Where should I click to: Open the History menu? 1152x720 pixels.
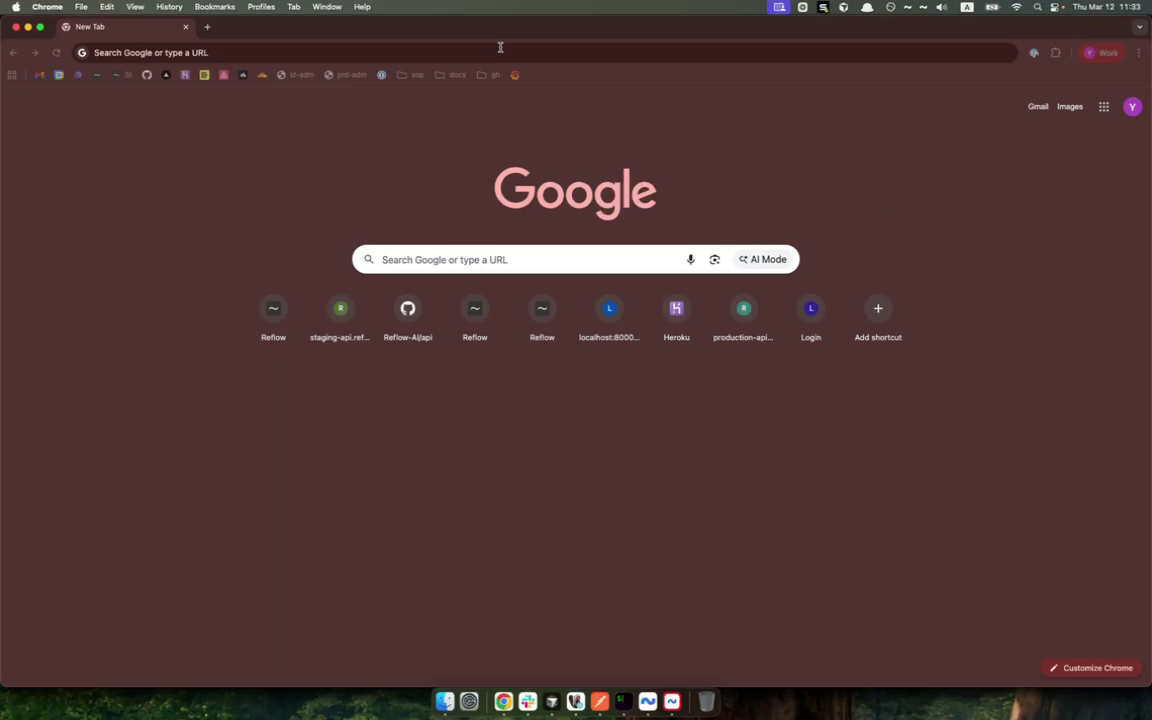[x=169, y=7]
